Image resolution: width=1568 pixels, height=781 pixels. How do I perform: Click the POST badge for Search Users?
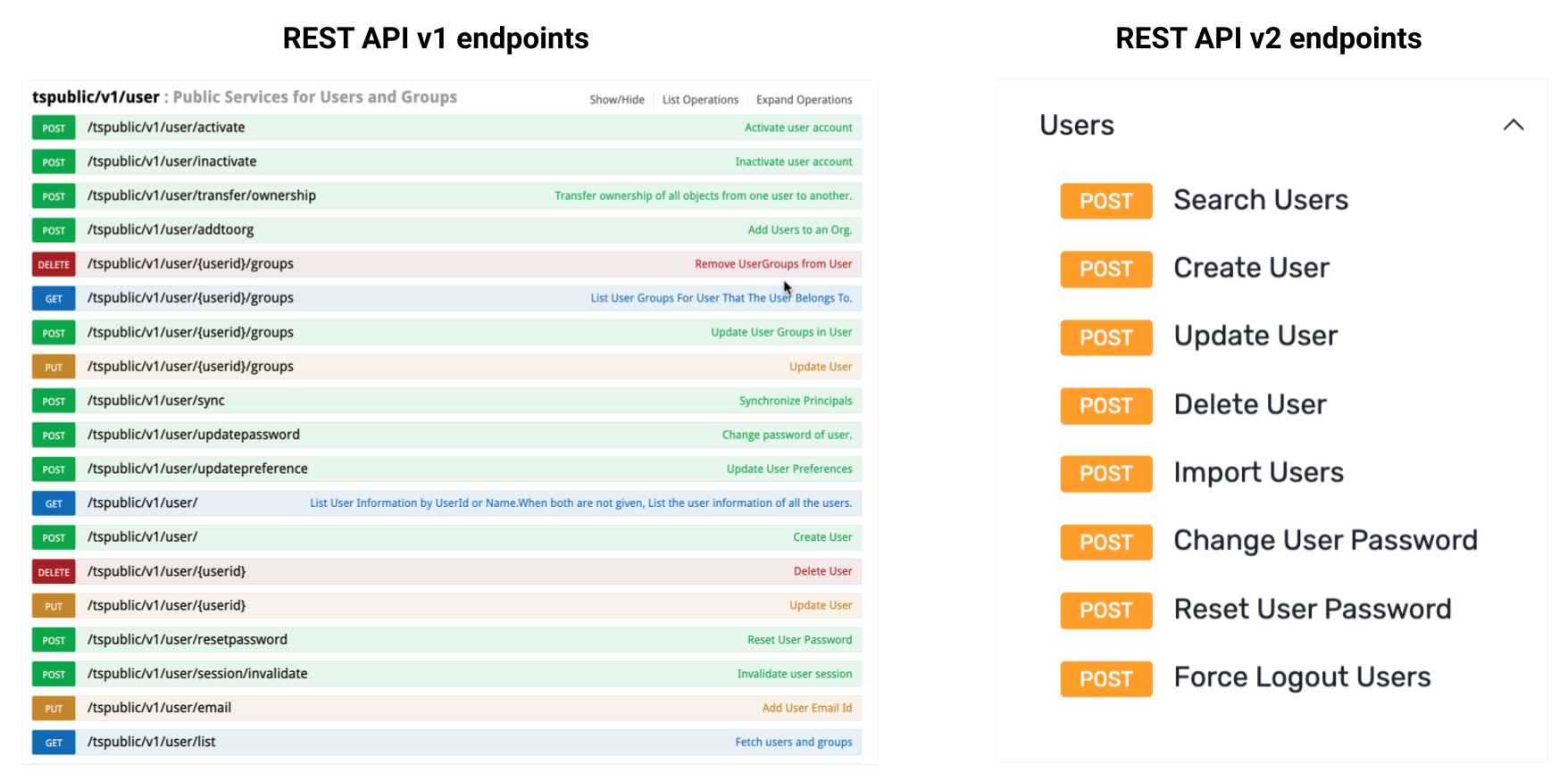pos(1105,201)
